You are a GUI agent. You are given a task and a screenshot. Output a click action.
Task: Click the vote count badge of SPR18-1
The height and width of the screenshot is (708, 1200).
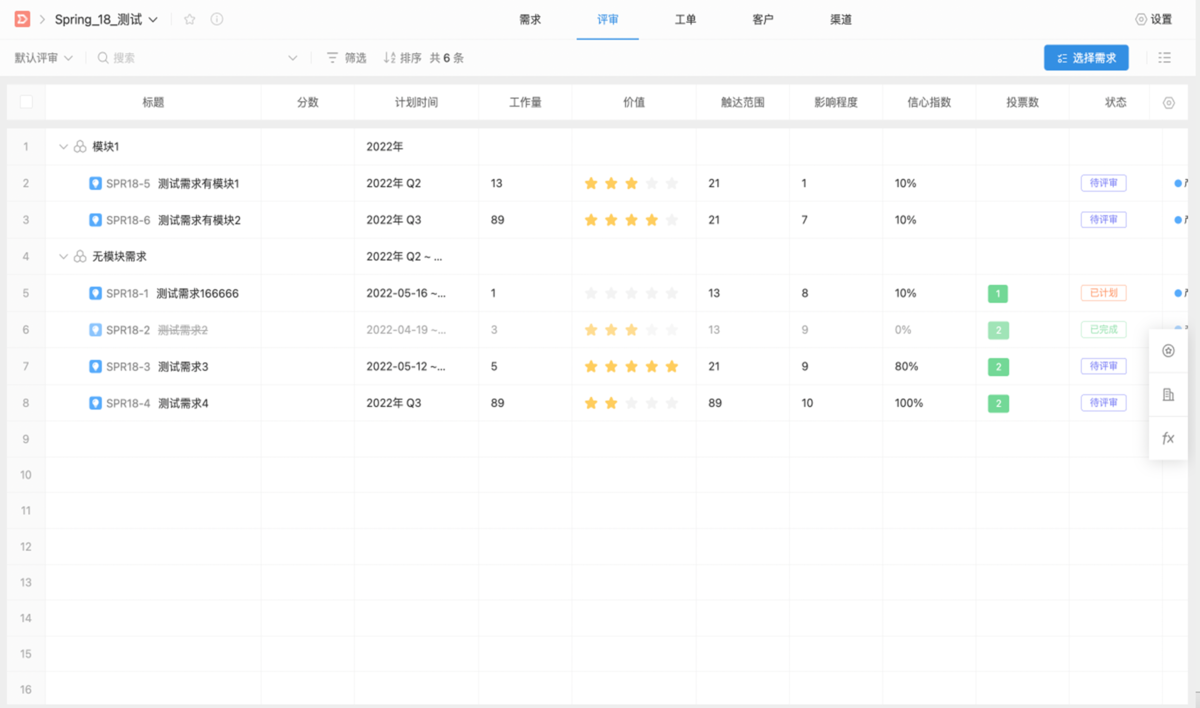pyautogui.click(x=997, y=294)
